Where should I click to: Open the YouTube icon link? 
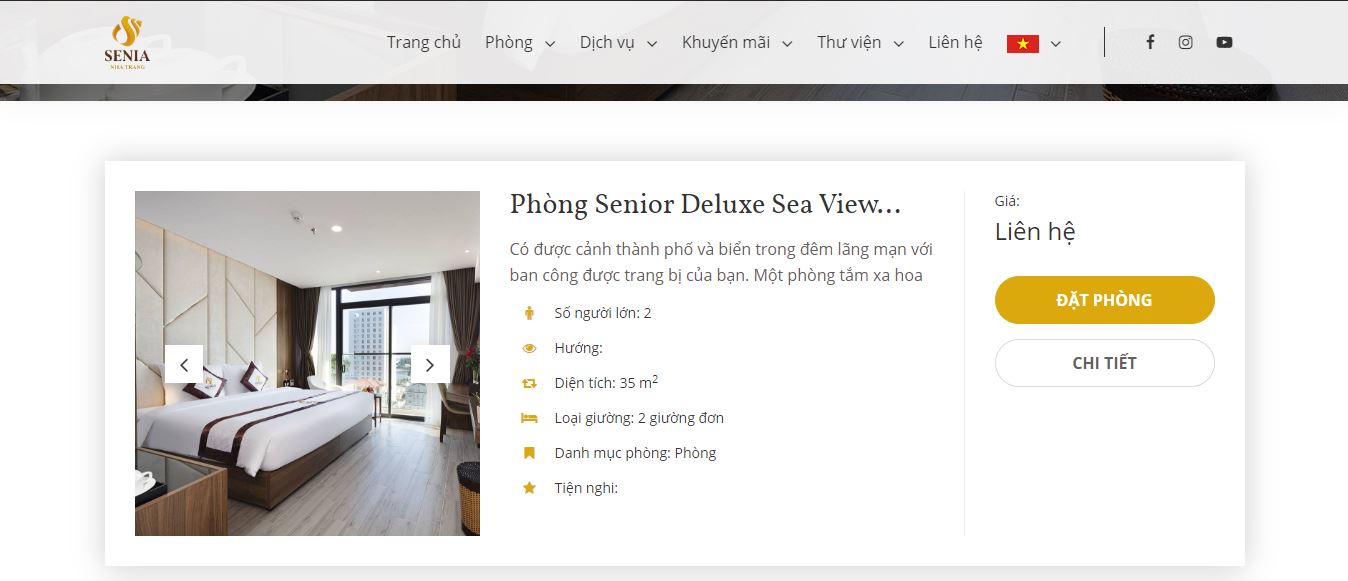pos(1224,42)
